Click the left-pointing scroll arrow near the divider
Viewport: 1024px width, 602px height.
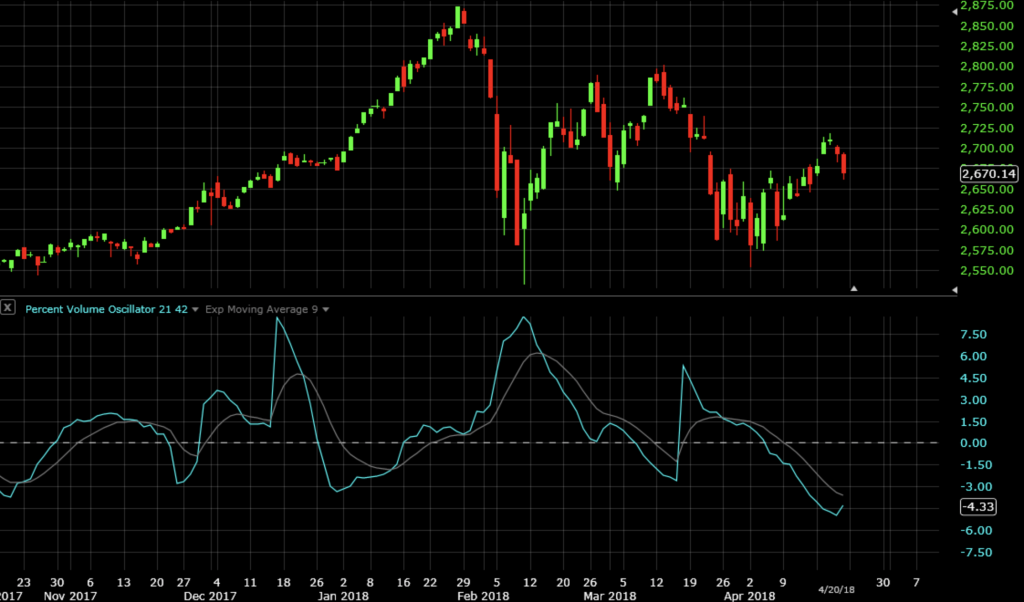tap(957, 291)
